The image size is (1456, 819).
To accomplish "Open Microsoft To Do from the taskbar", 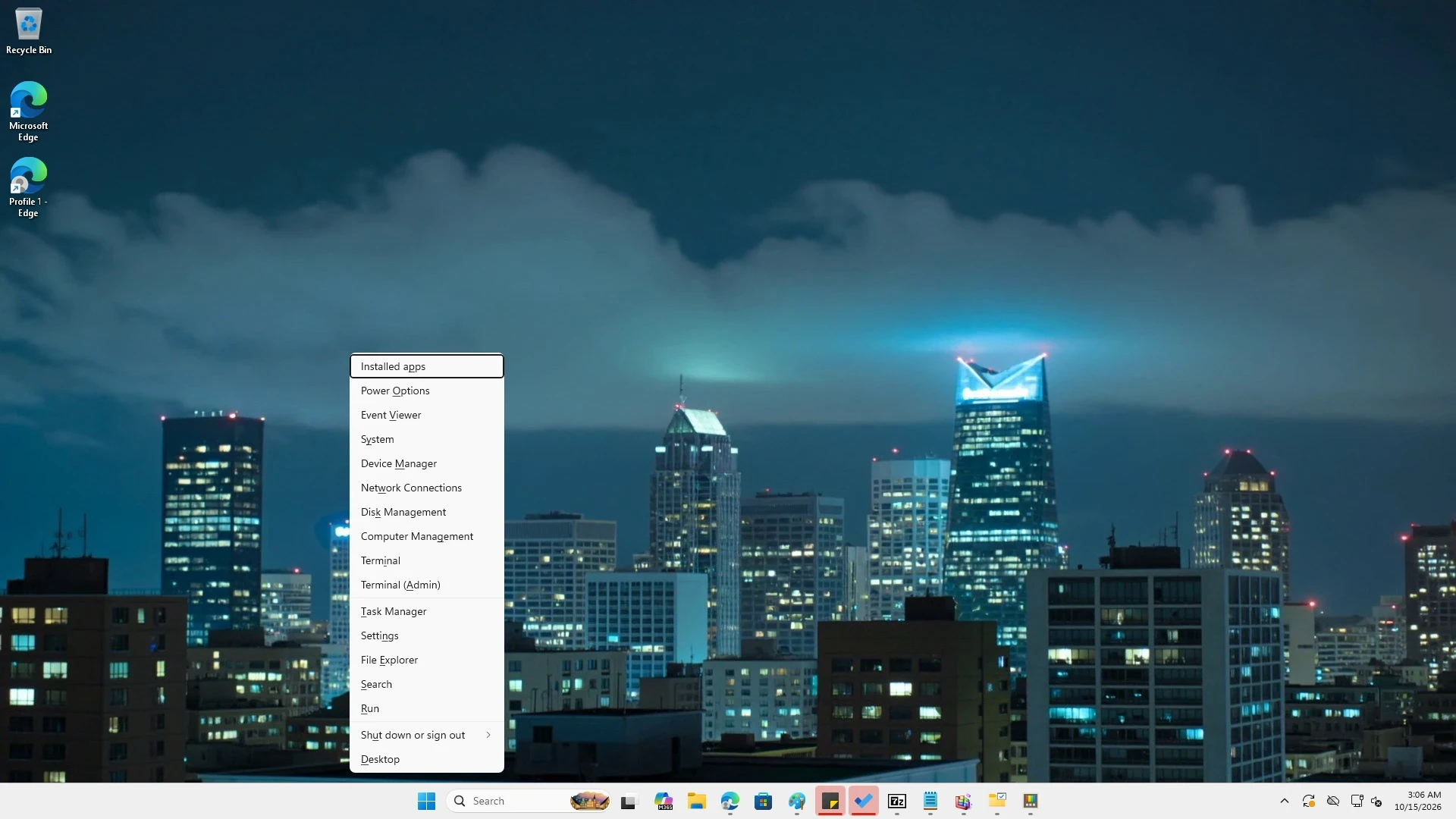I will [x=864, y=801].
